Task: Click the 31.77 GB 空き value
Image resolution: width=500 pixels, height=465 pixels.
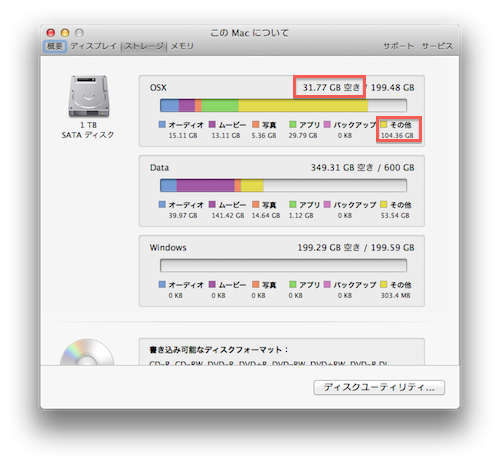Action: 331,88
